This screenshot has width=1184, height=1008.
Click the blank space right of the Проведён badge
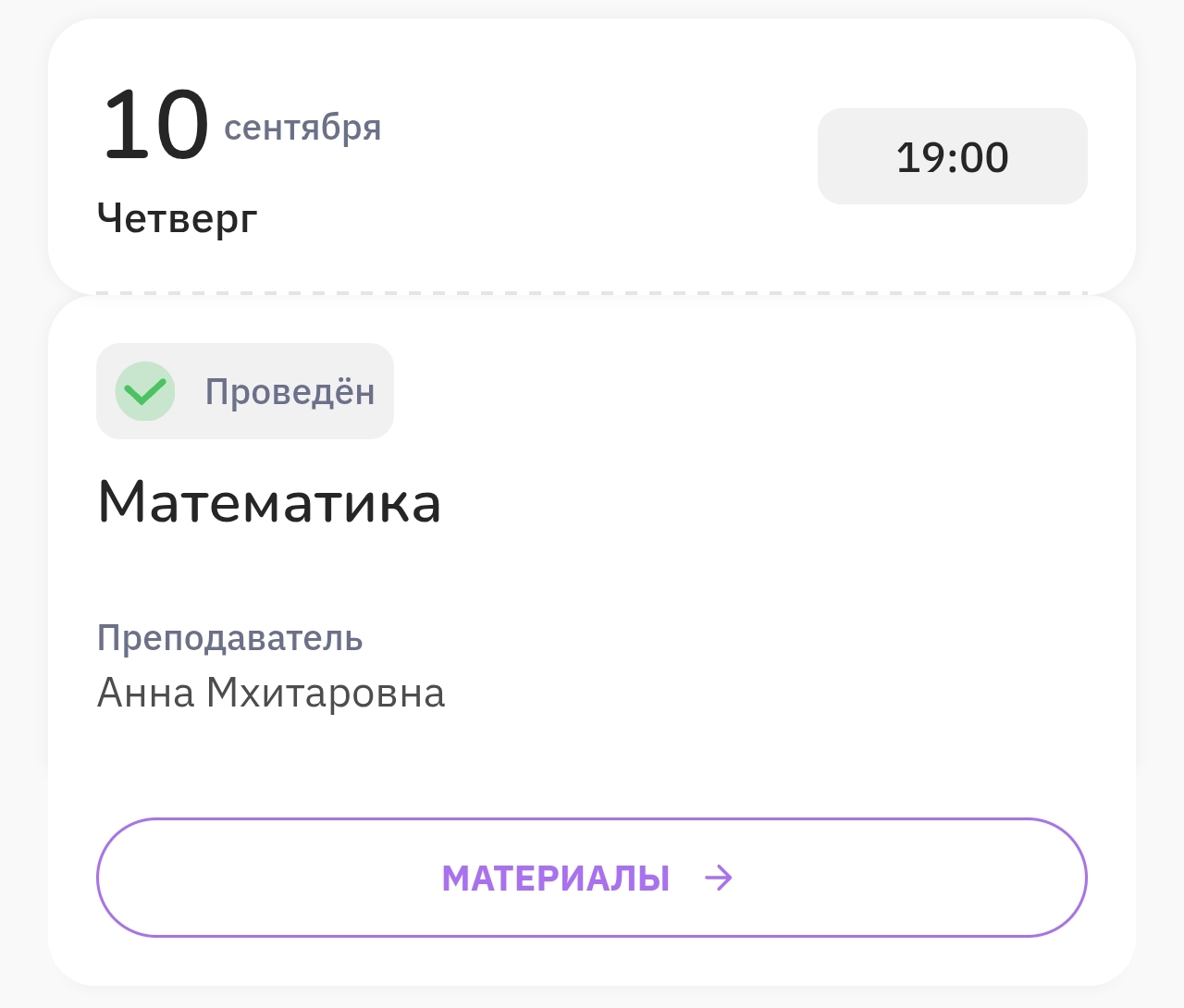(x=740, y=391)
